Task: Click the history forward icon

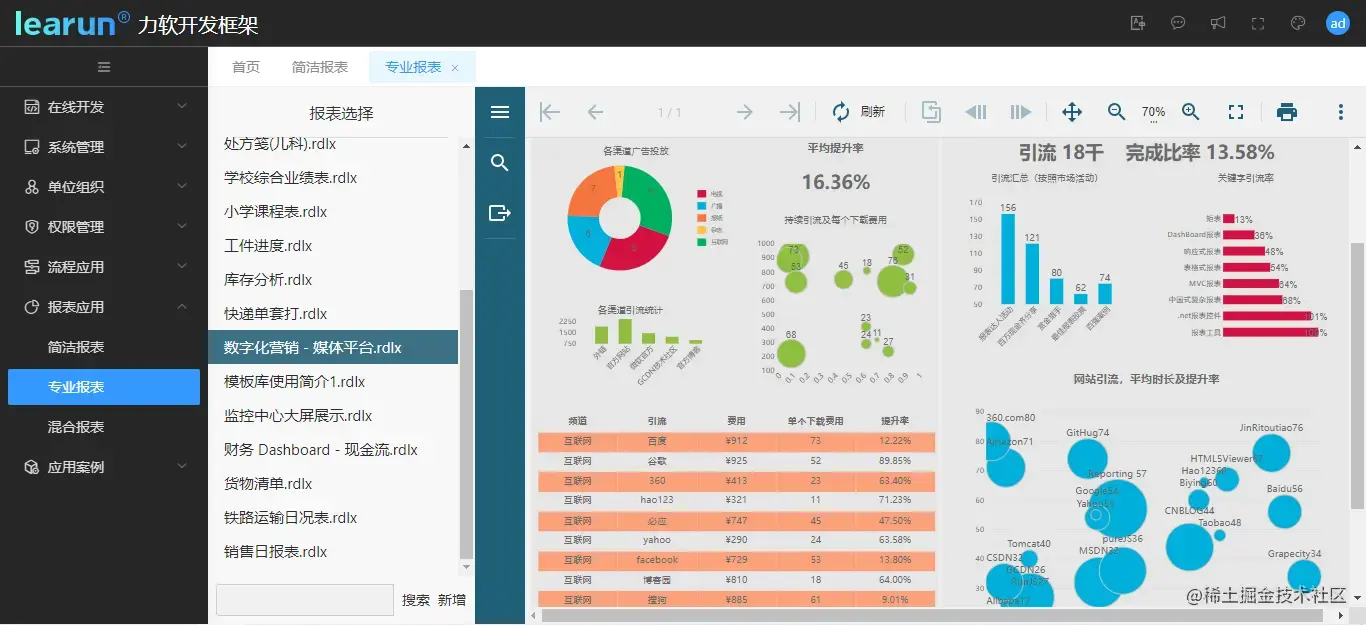Action: point(1020,112)
